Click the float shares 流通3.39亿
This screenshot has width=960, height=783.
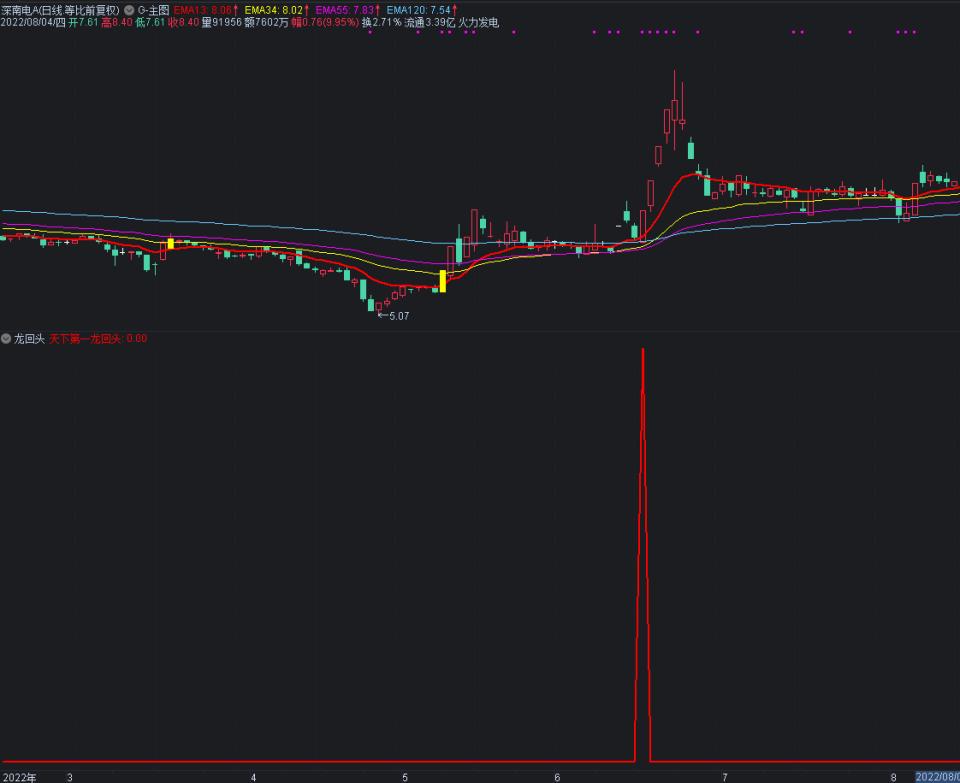430,23
